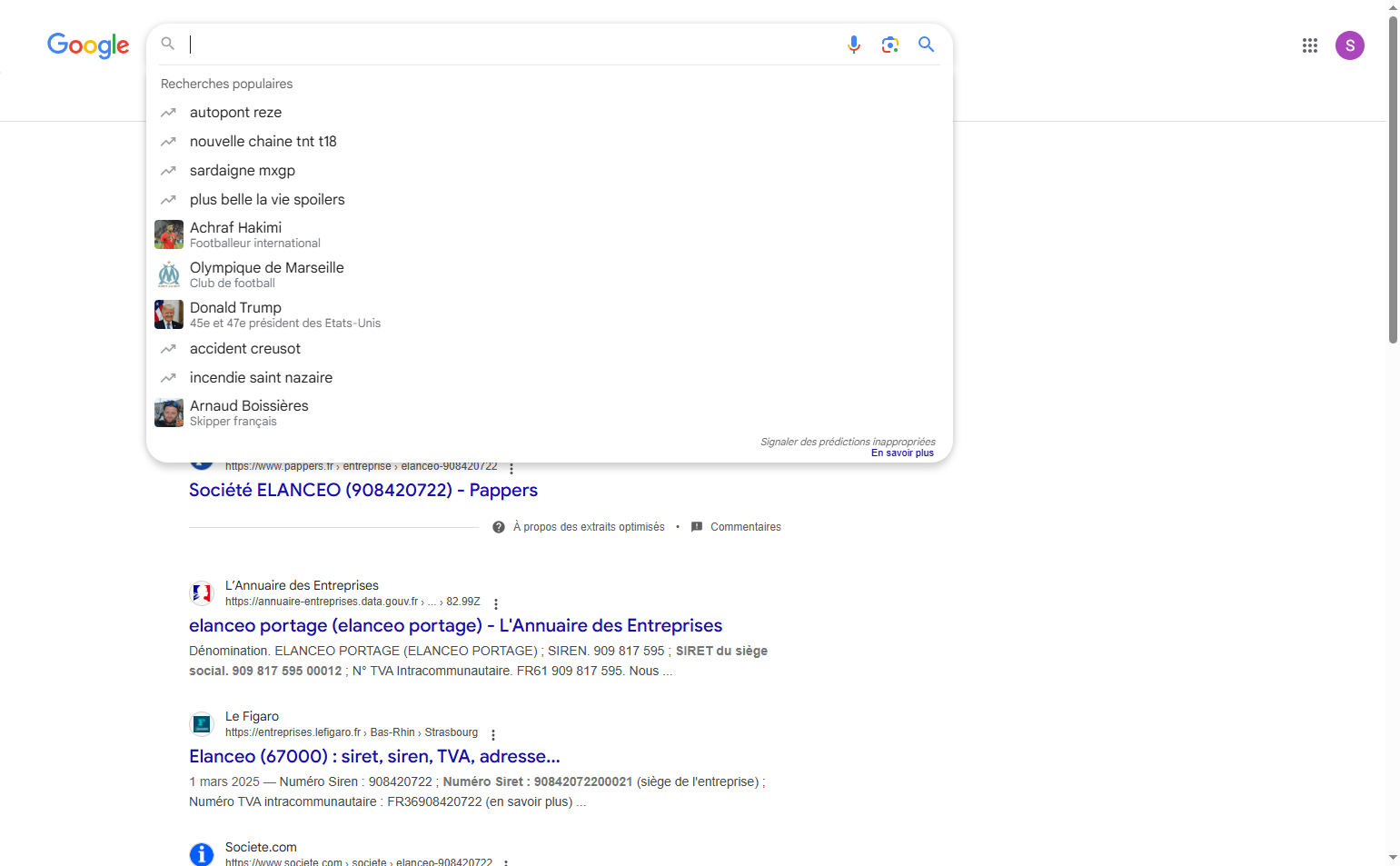Choose the 'incendie saint nazaire' suggestion
Screen dimensions: 1400x866
point(550,378)
